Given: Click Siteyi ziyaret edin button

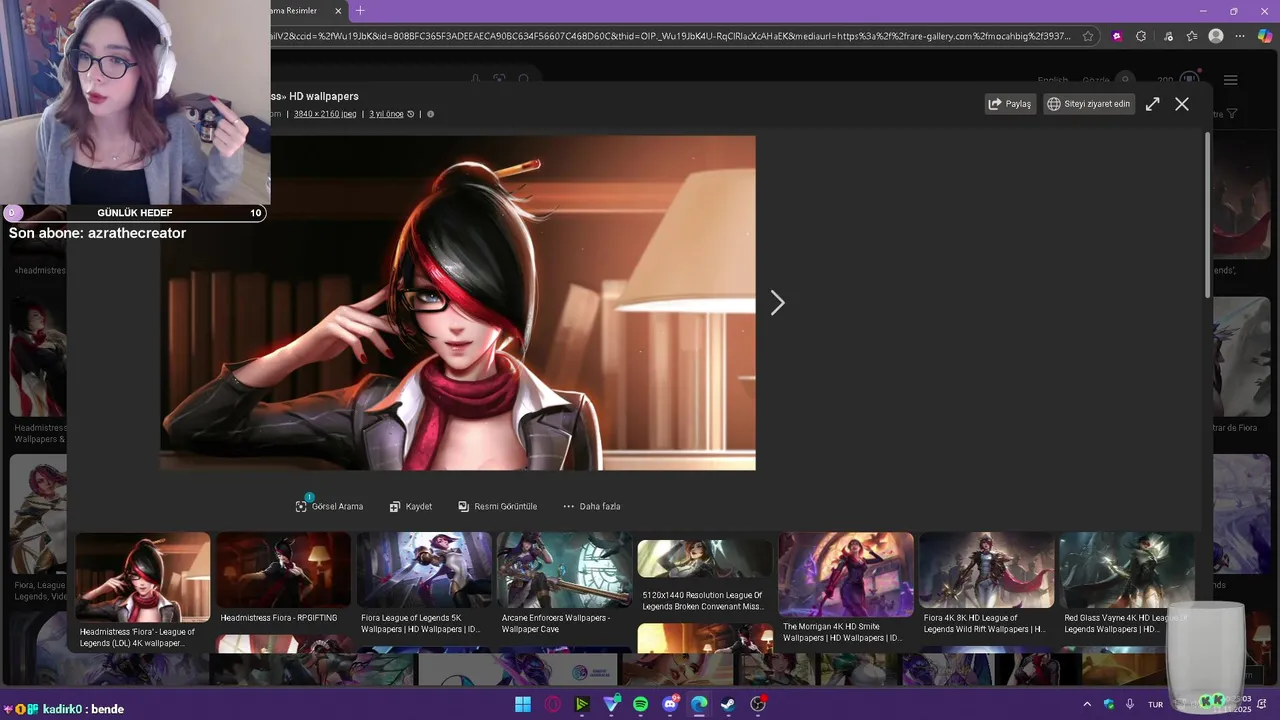Looking at the screenshot, I should (x=1089, y=104).
